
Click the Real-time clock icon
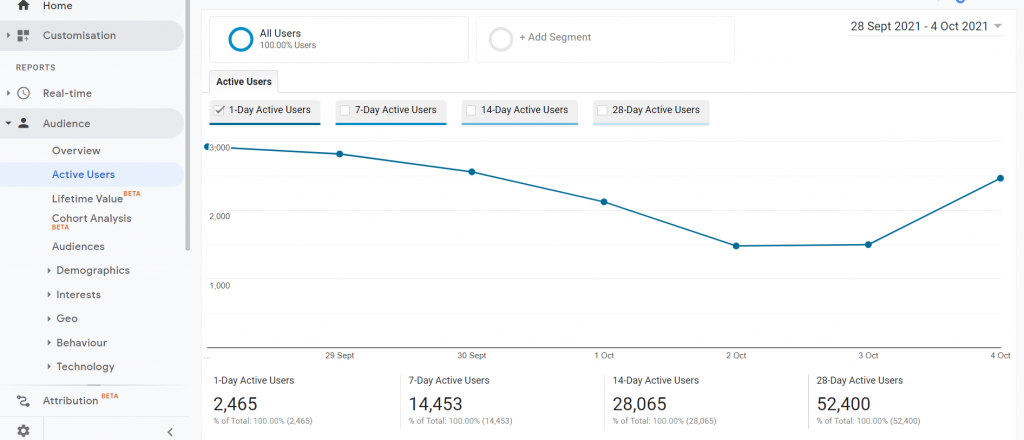(23, 93)
